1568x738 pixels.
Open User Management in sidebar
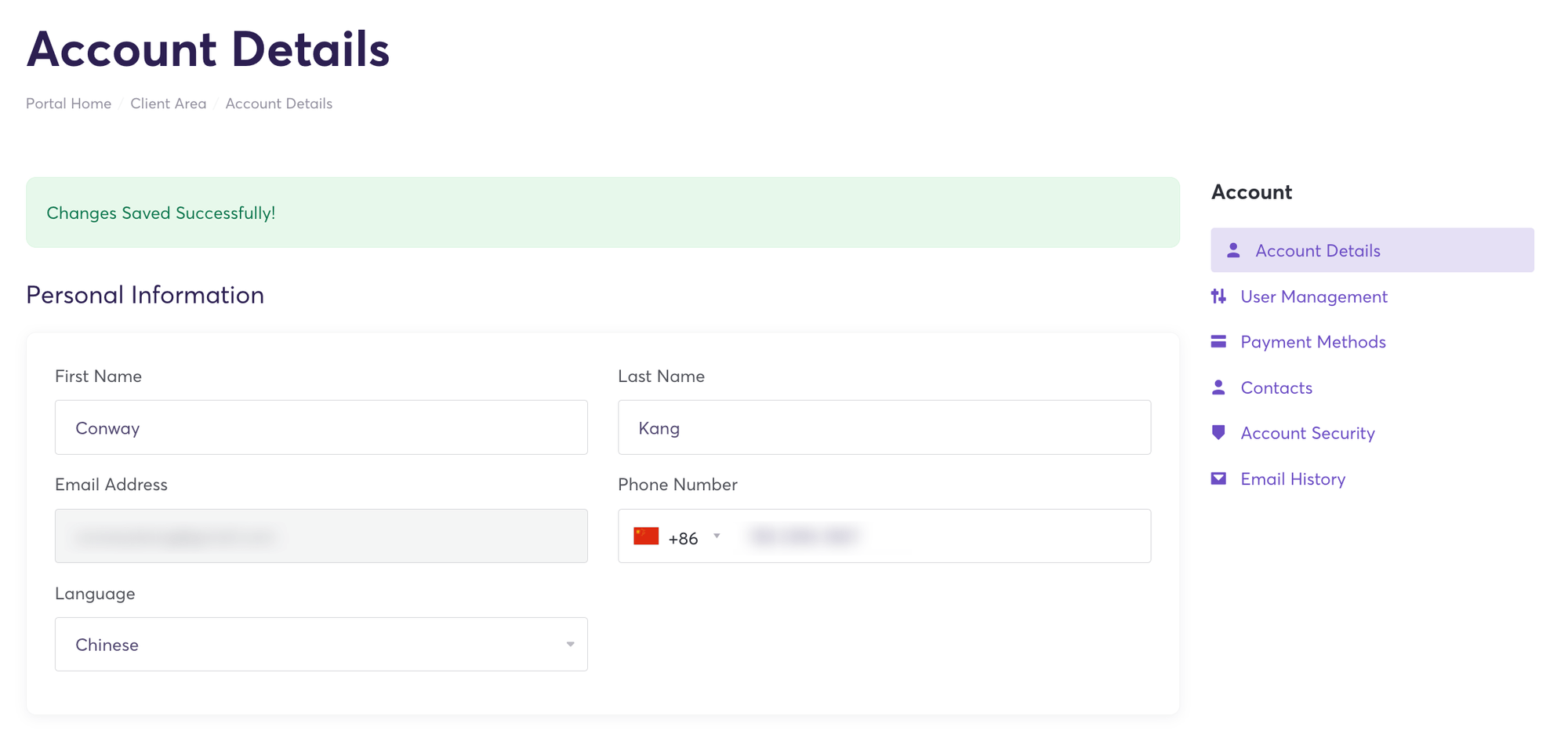coord(1313,296)
